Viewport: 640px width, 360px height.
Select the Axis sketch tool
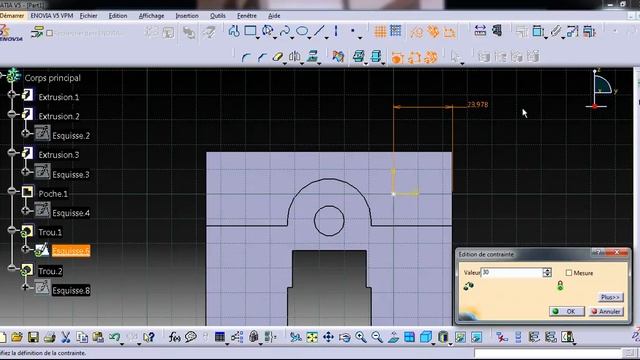tap(336, 31)
